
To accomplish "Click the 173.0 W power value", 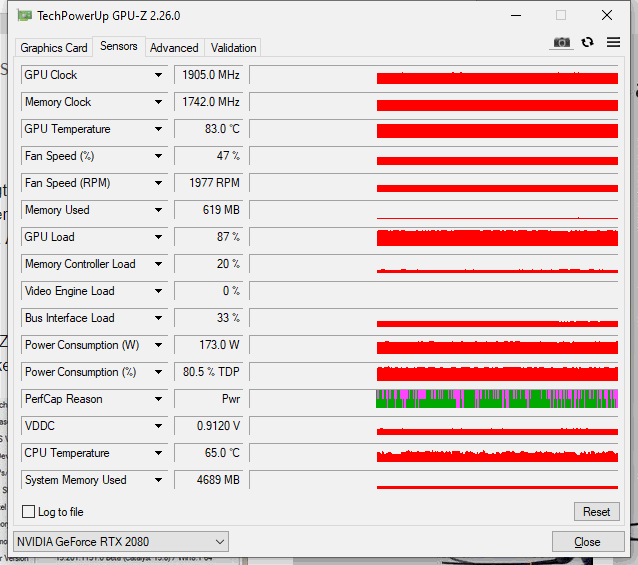I will (209, 345).
